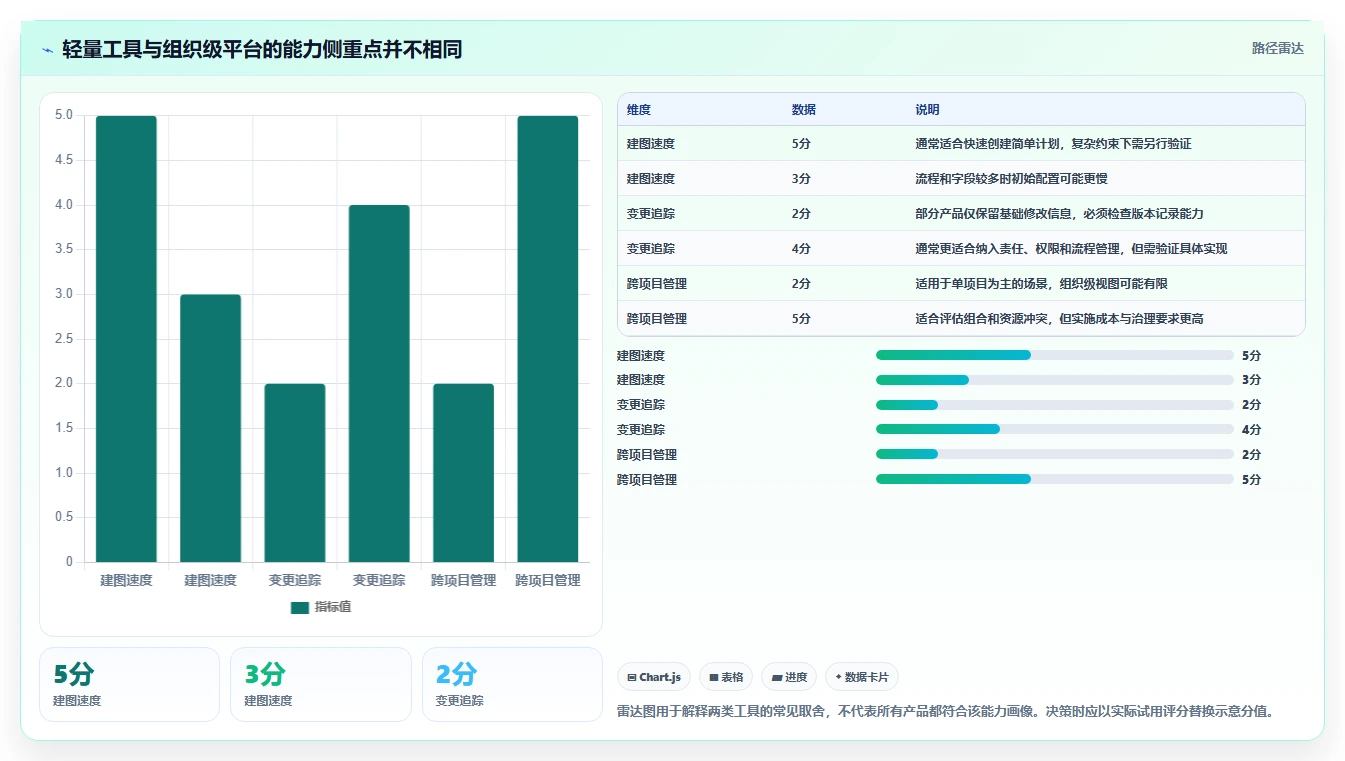
Task: Click the 路径雷达 label in the header
Action: coord(1278,48)
